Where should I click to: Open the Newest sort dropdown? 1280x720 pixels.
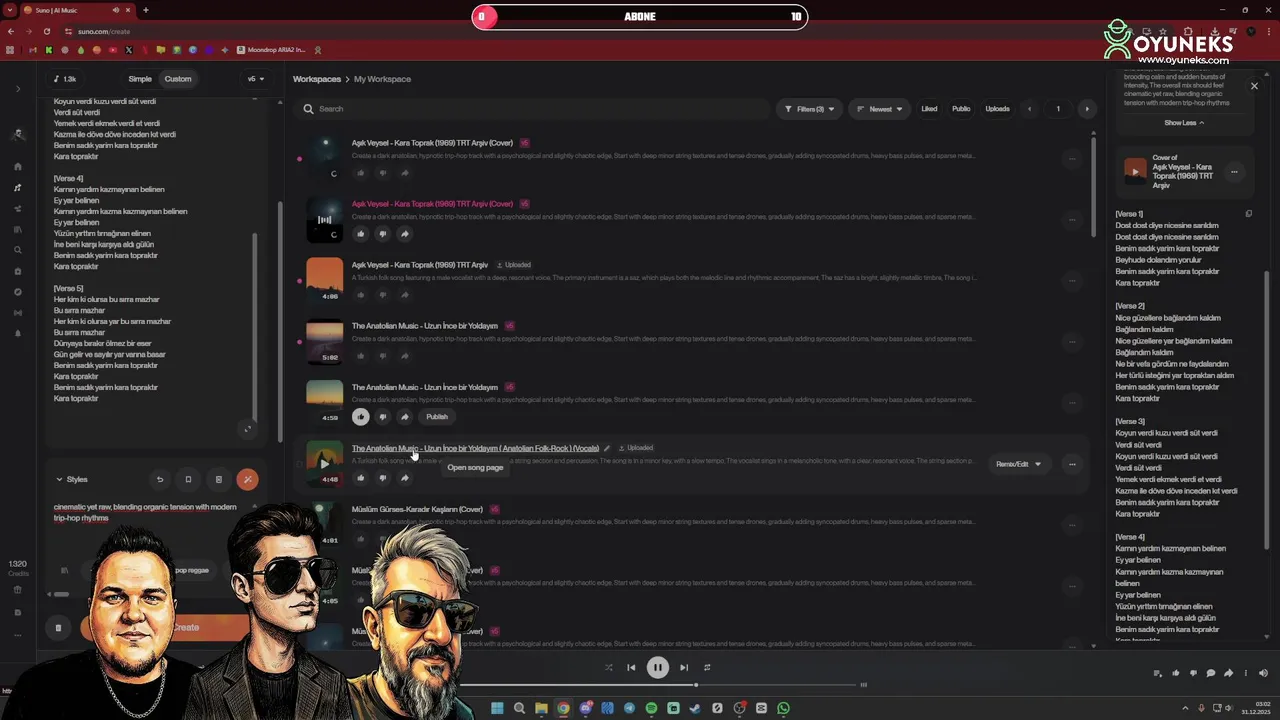click(880, 109)
